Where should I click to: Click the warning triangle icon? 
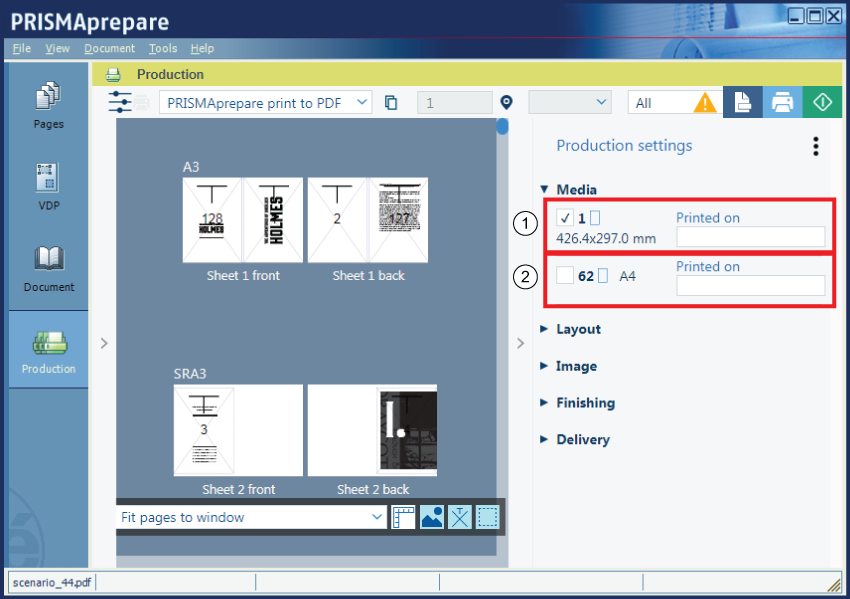[x=706, y=102]
